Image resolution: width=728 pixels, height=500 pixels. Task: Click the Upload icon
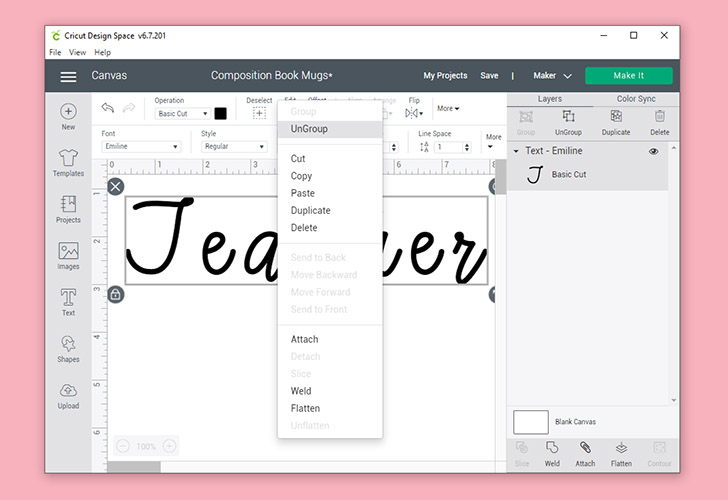point(68,390)
